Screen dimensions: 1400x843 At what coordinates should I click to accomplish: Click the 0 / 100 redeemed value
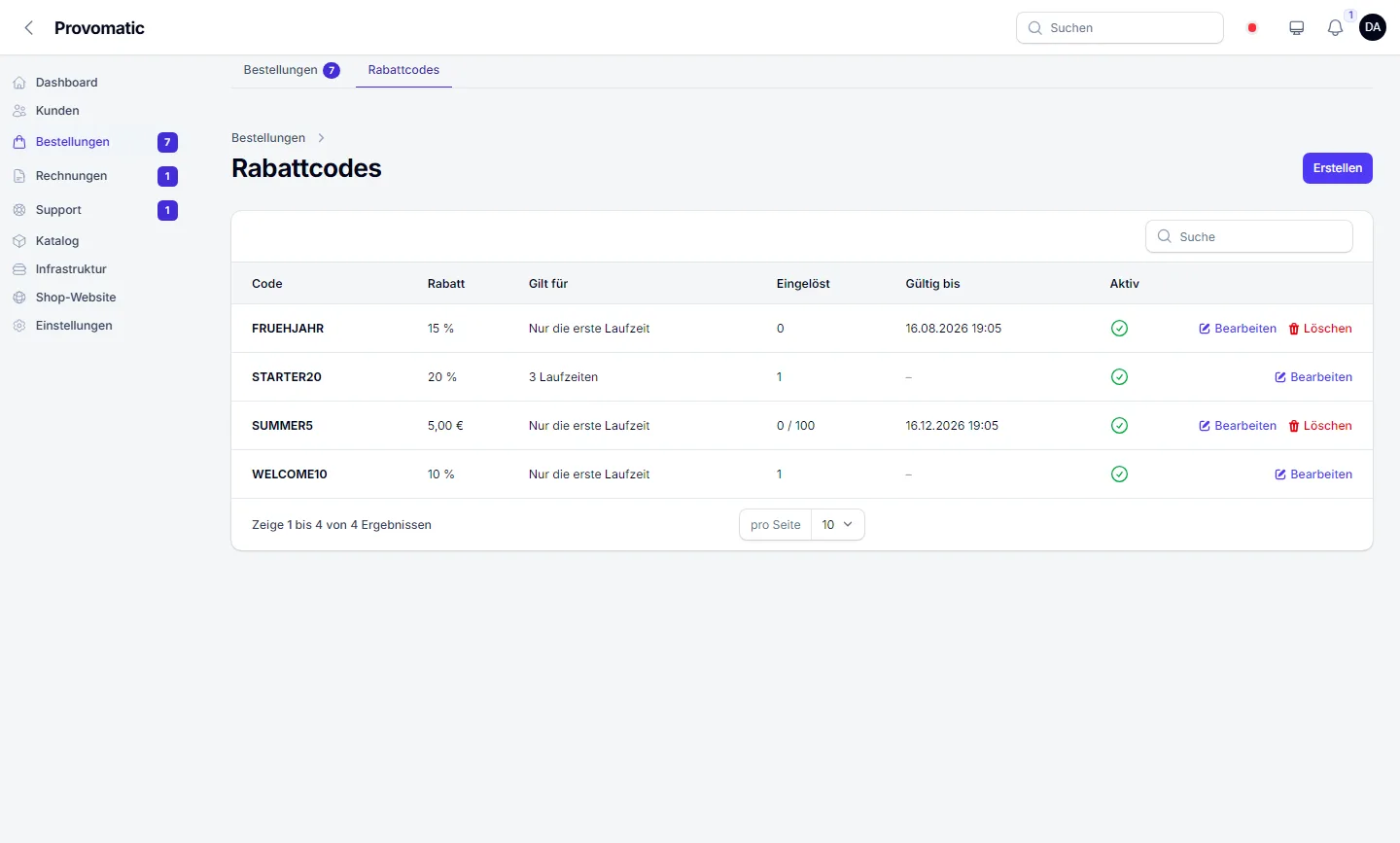(796, 426)
